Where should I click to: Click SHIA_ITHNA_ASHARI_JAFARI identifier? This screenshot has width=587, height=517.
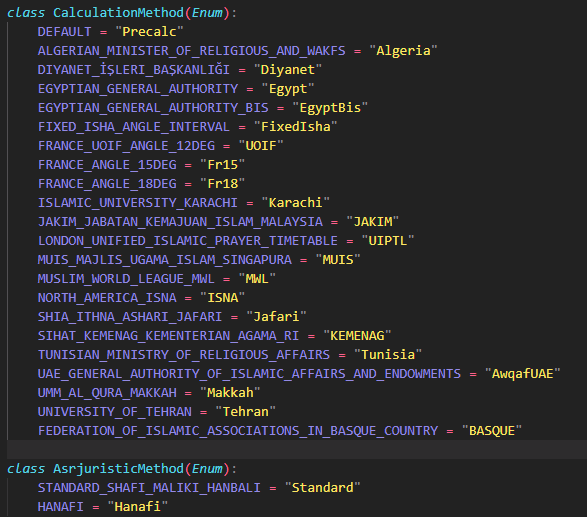pyautogui.click(x=130, y=317)
